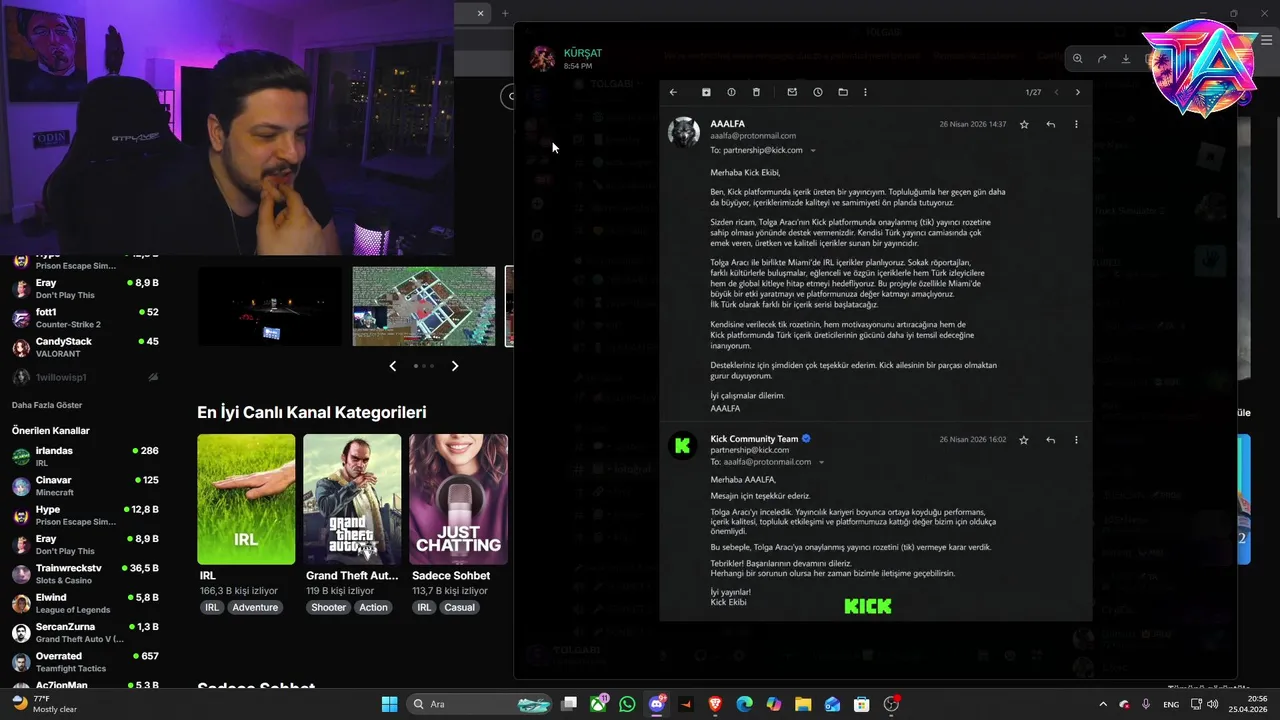Expand recipient details next to partnership@kick.com

[x=812, y=151]
